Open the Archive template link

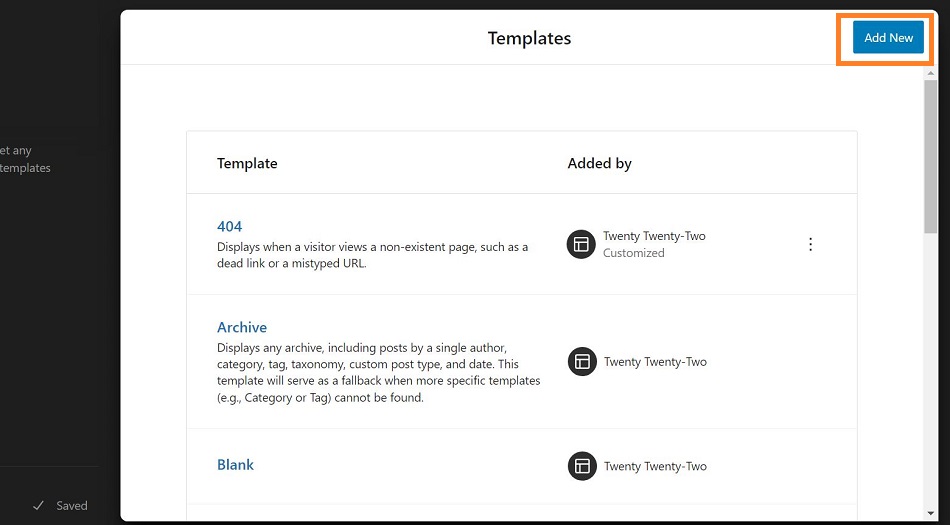tap(242, 328)
